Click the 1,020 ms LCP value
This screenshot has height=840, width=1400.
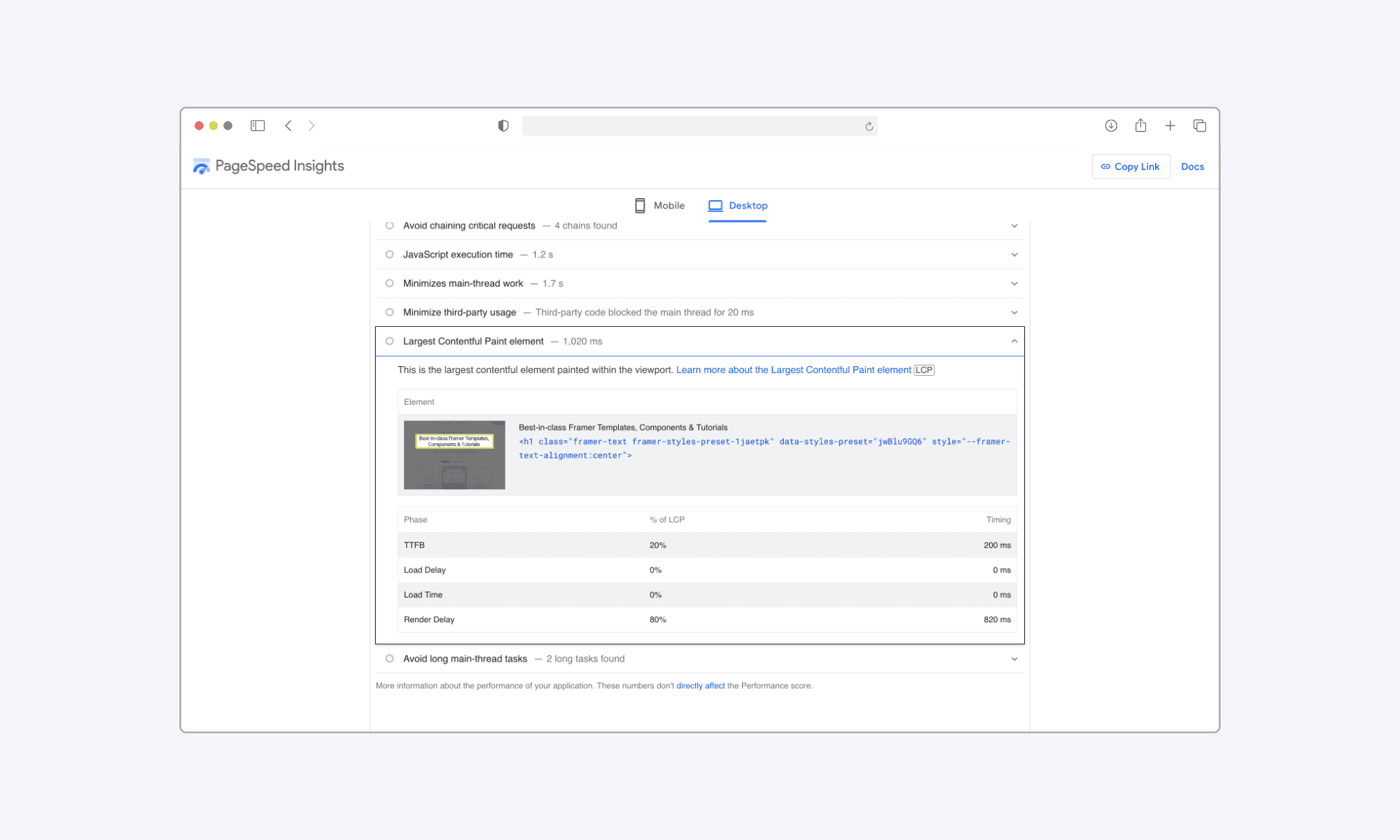[x=582, y=342]
